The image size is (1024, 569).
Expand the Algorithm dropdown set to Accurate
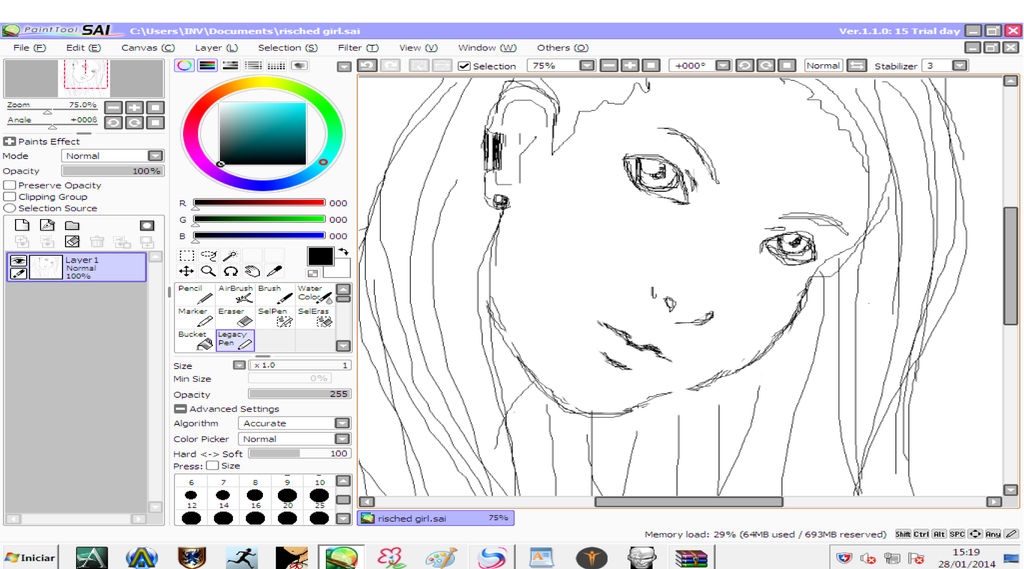[342, 423]
